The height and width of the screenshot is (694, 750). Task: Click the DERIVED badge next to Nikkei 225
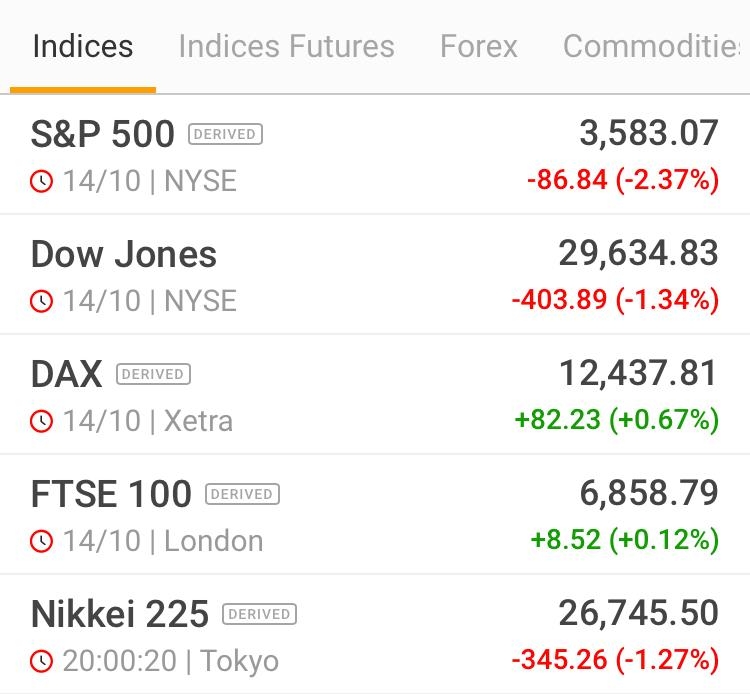pyautogui.click(x=259, y=614)
